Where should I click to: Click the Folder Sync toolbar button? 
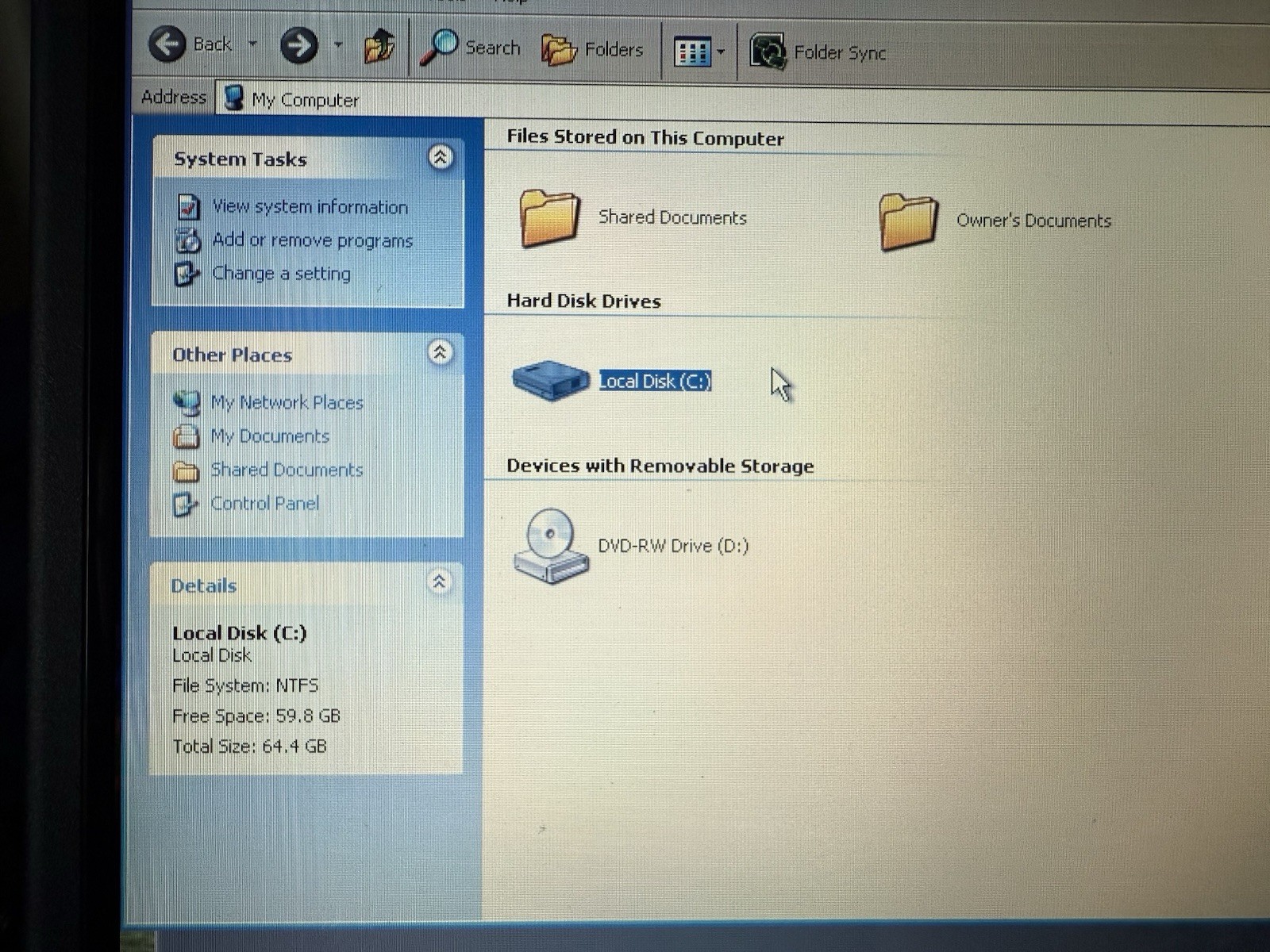[x=818, y=52]
